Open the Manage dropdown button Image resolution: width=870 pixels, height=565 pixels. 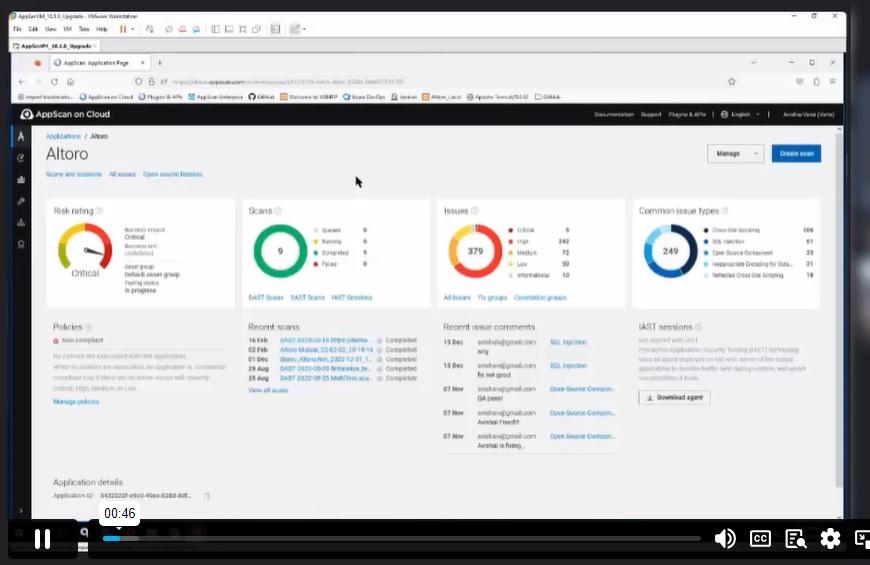point(736,154)
